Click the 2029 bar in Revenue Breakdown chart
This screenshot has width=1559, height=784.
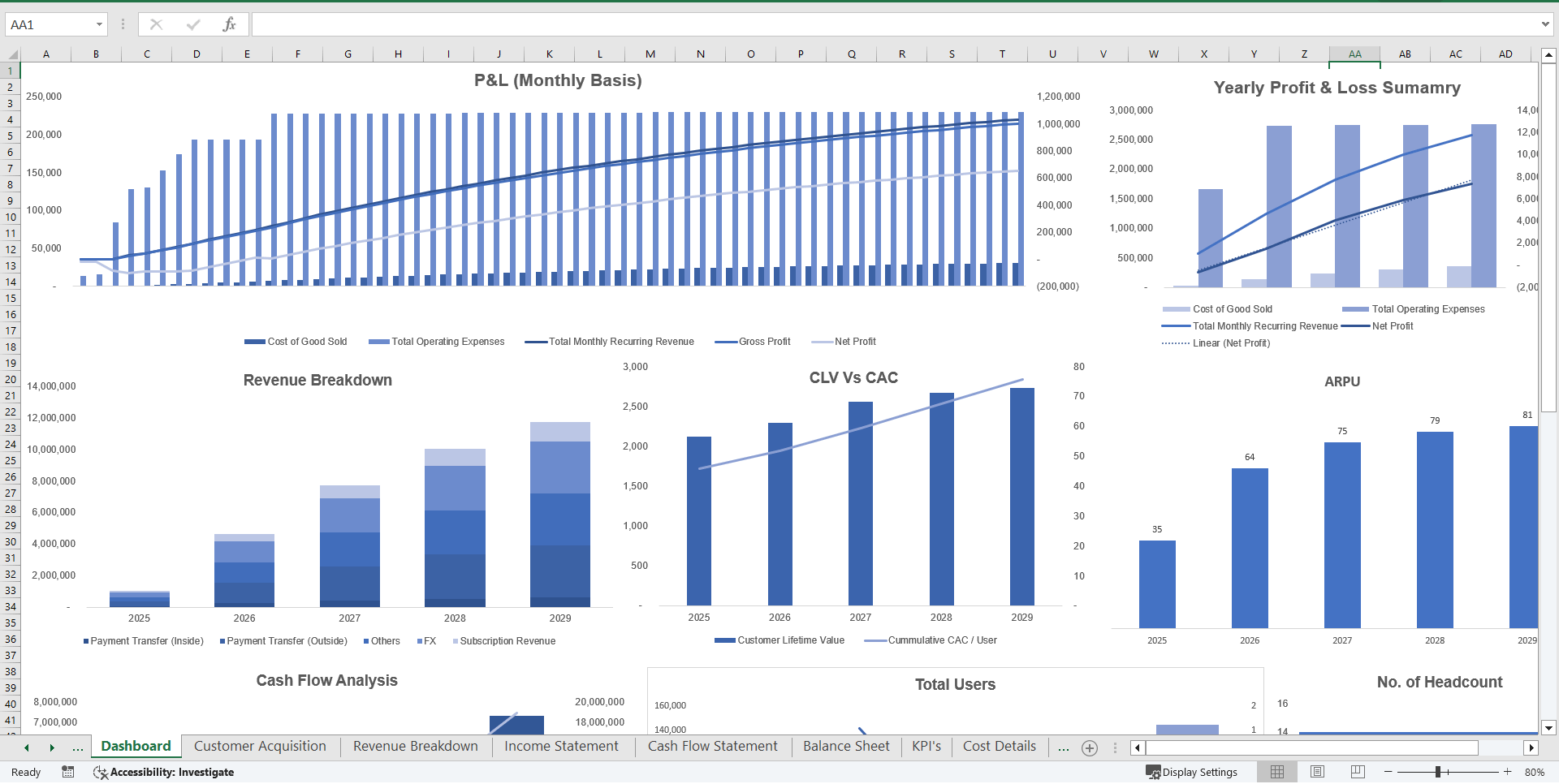point(560,515)
